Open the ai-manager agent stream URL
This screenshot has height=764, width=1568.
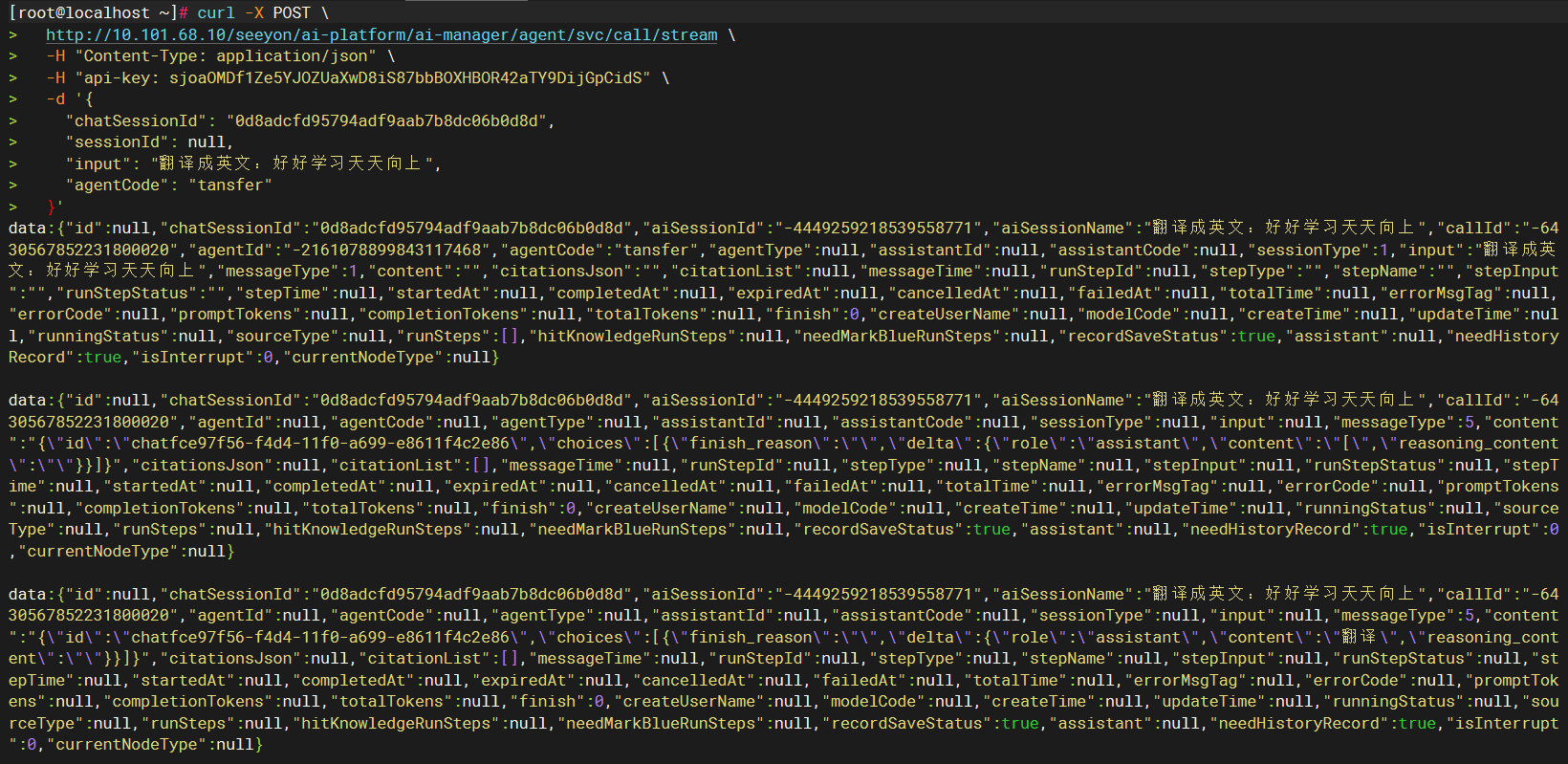click(381, 35)
